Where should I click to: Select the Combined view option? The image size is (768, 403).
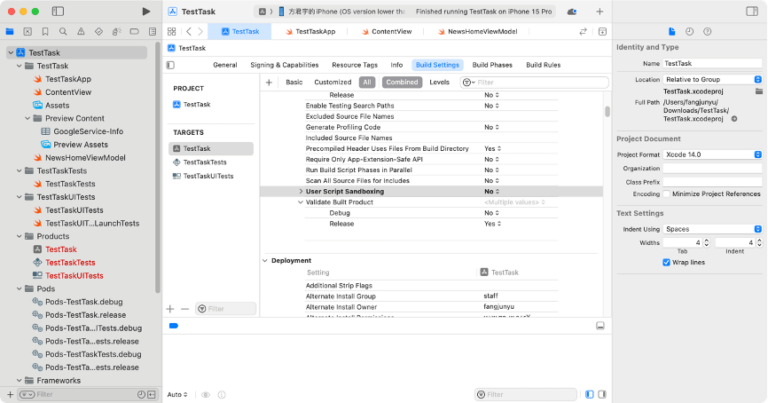click(x=402, y=82)
